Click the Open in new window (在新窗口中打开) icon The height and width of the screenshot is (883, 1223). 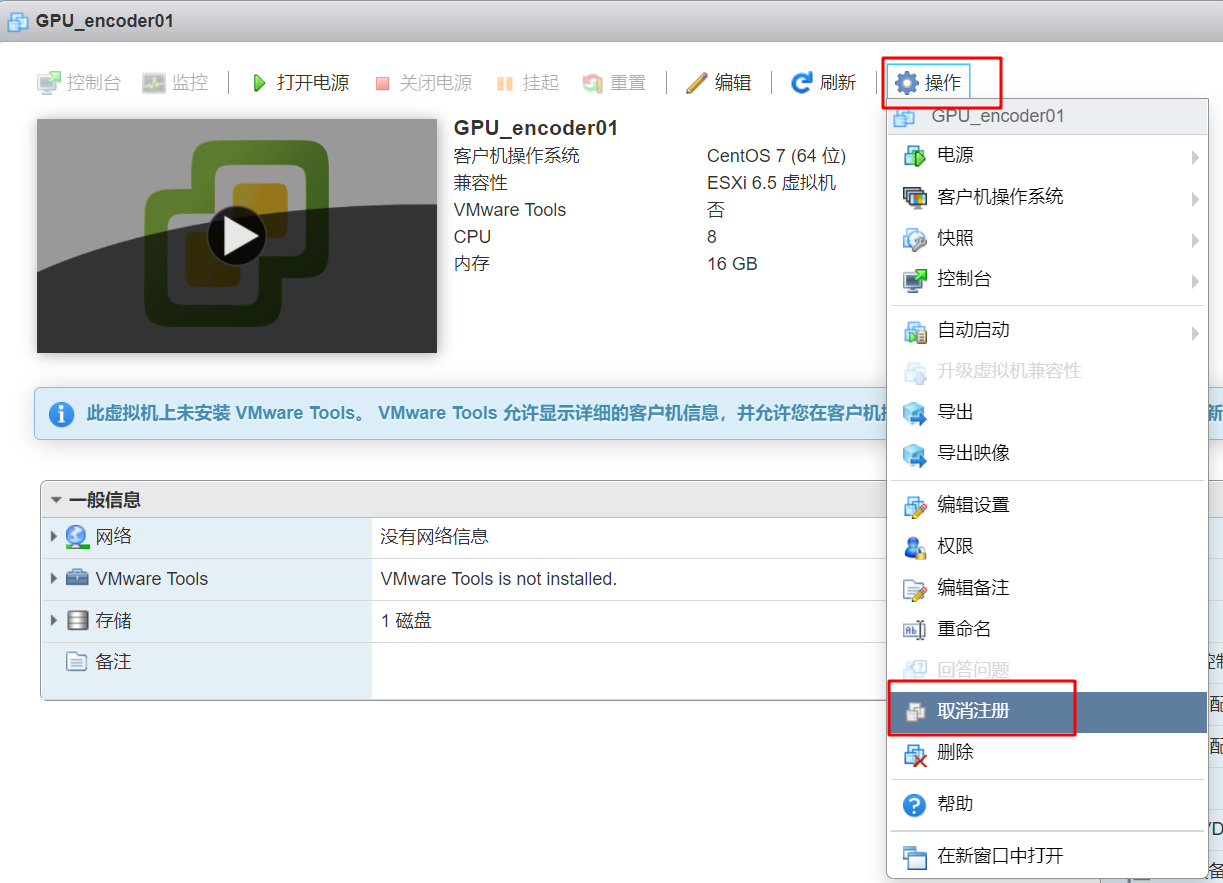(x=915, y=857)
